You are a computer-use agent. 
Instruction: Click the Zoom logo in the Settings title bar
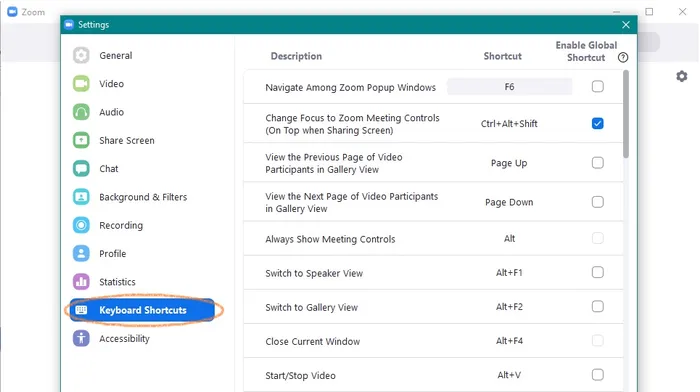(x=69, y=25)
